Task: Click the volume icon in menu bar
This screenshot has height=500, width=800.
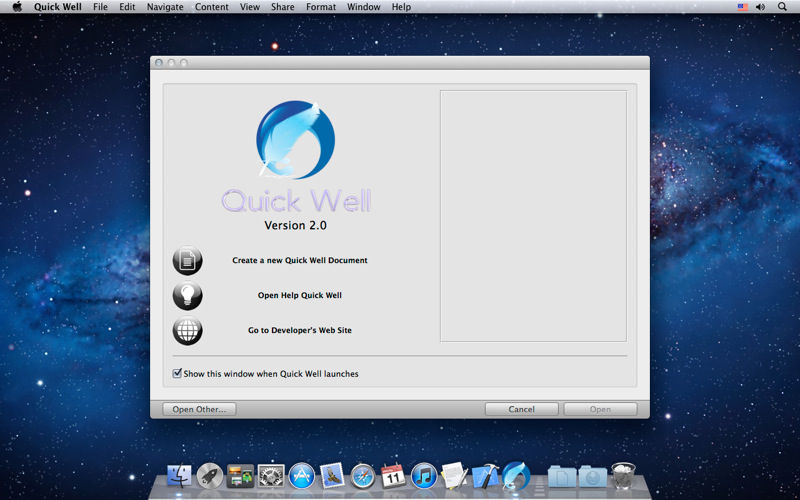Action: tap(760, 7)
